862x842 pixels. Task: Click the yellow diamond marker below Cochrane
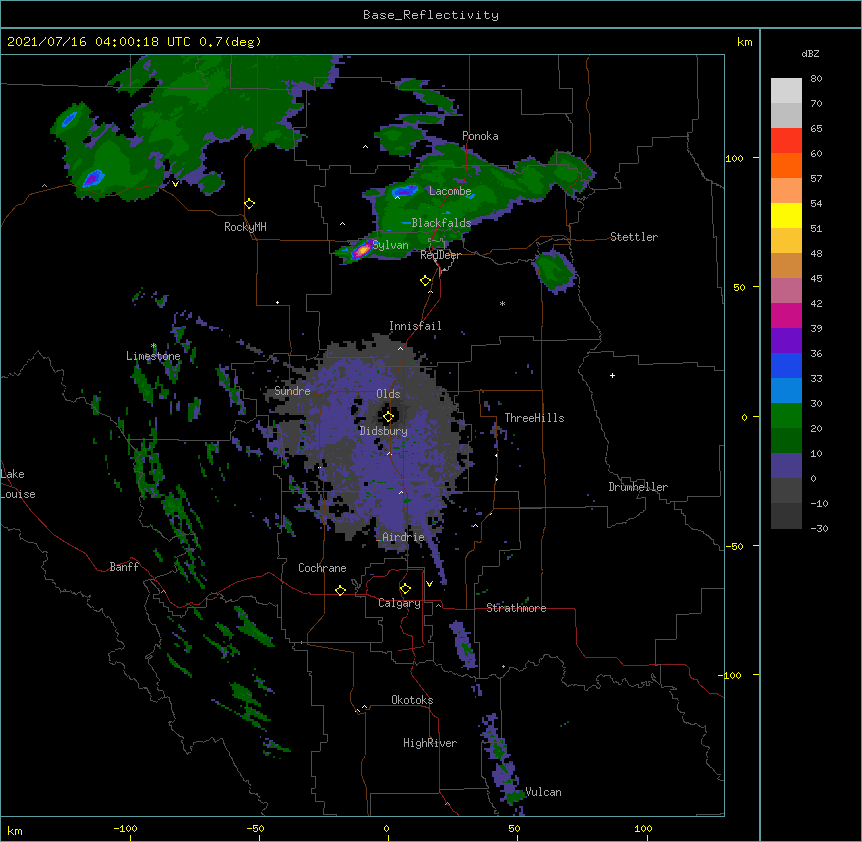(x=340, y=590)
